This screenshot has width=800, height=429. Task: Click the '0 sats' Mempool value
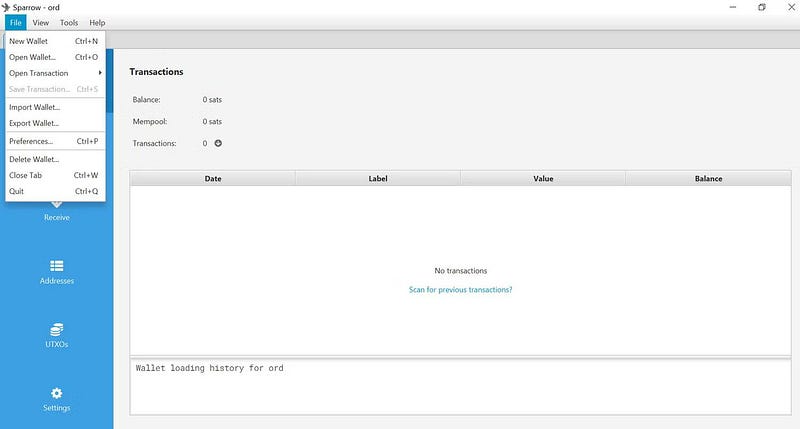(x=212, y=121)
